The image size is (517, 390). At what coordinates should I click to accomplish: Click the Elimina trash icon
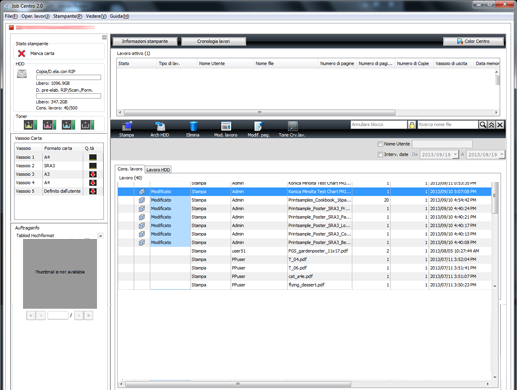point(193,126)
